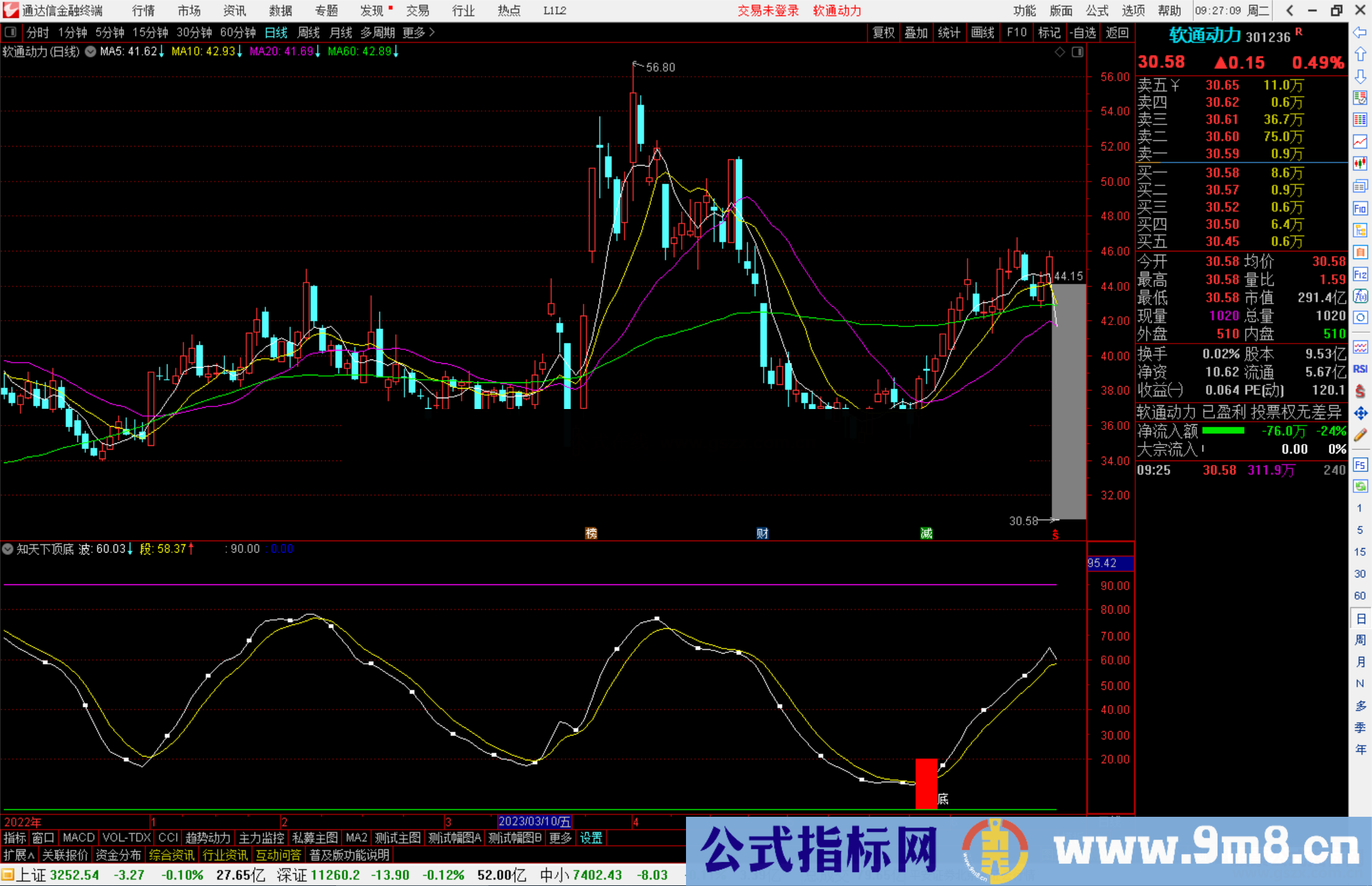Screen dimensions: 1372x886
Task: Expand the 更多 periods dropdown next to 多周期
Action: coord(414,32)
